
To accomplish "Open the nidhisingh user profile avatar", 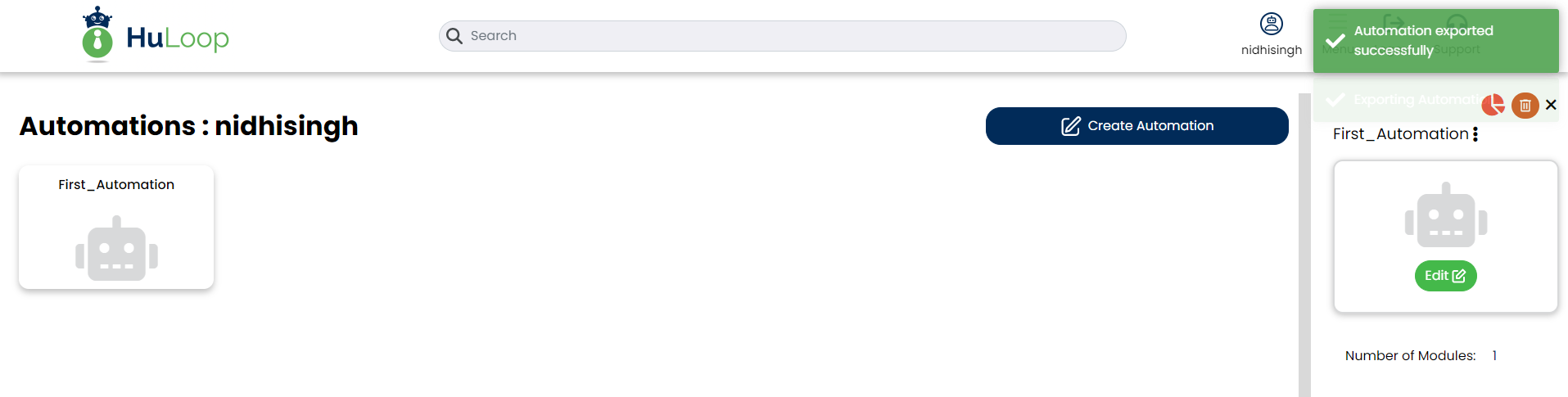I will 1272,24.
